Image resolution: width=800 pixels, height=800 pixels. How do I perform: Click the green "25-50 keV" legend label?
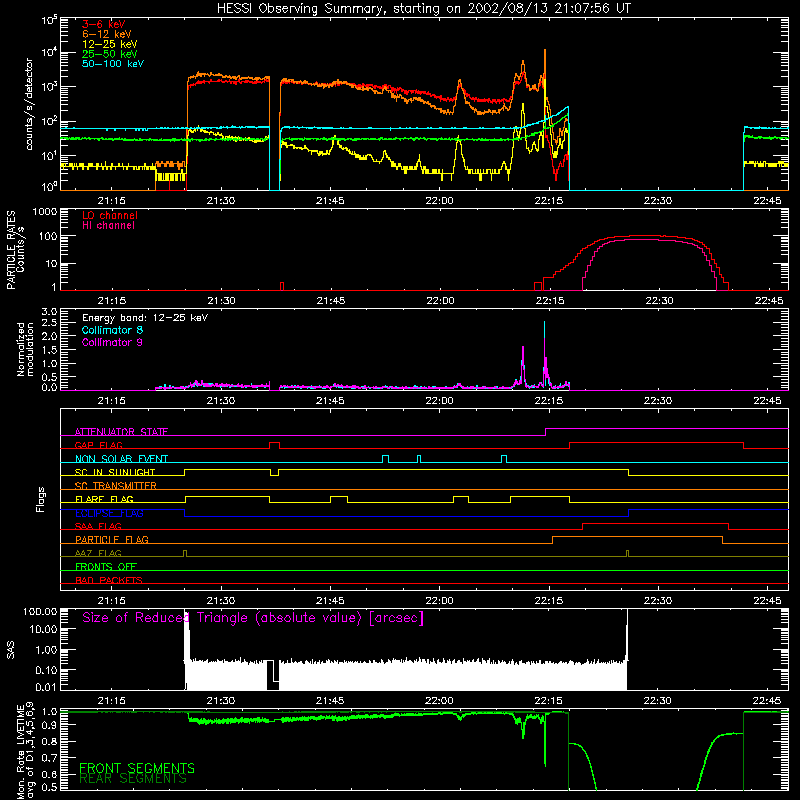coord(110,54)
